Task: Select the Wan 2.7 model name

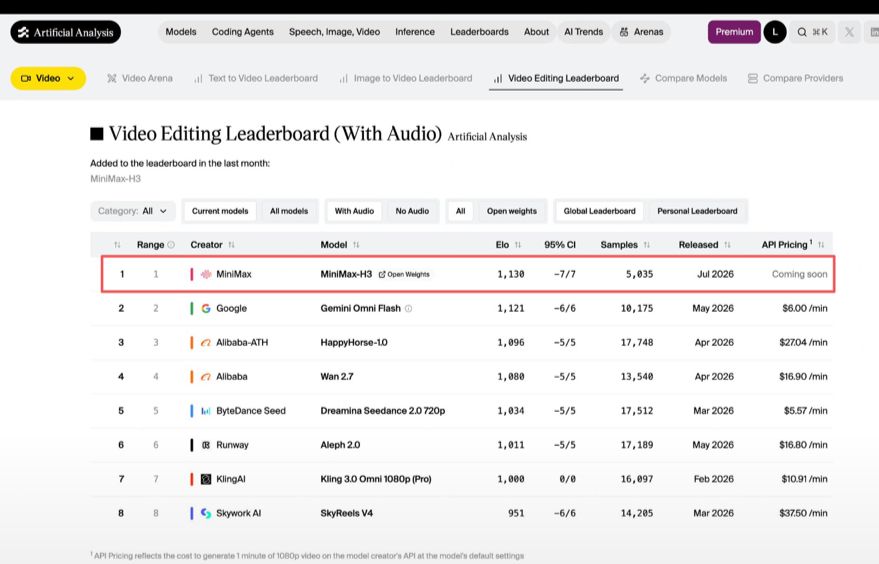Action: pos(337,377)
